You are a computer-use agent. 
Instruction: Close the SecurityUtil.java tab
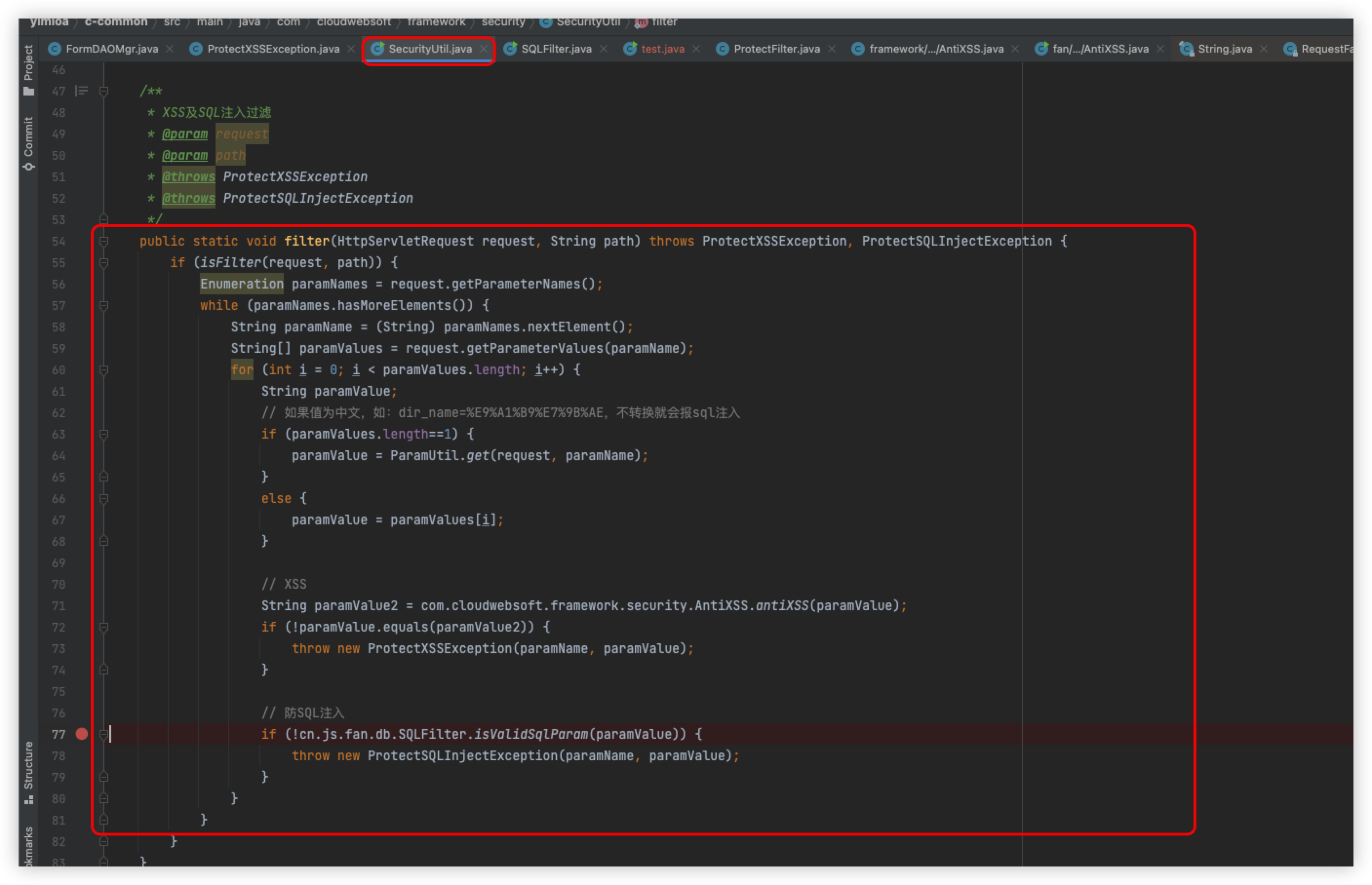(x=484, y=49)
